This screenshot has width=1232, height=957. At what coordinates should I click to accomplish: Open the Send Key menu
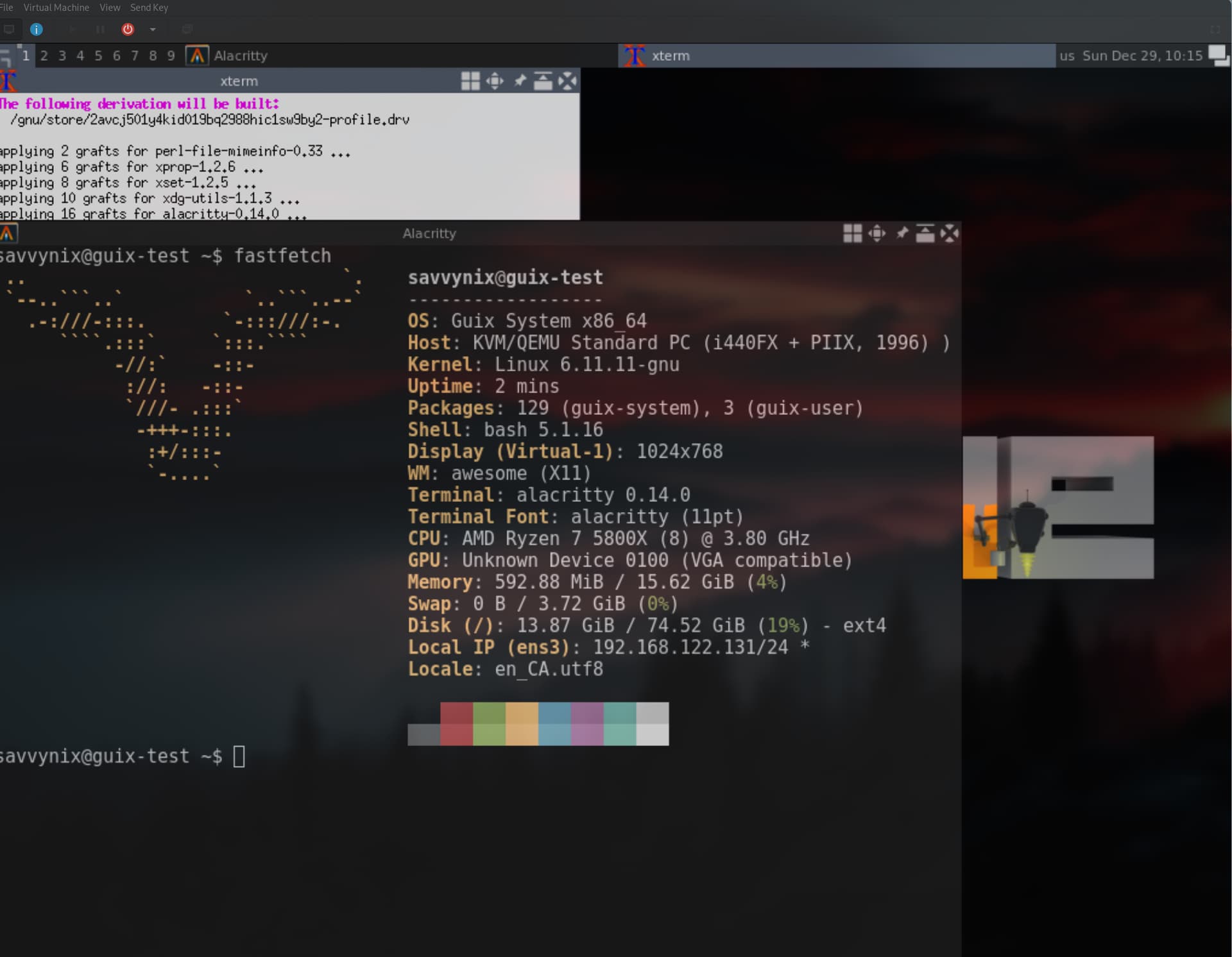[149, 8]
